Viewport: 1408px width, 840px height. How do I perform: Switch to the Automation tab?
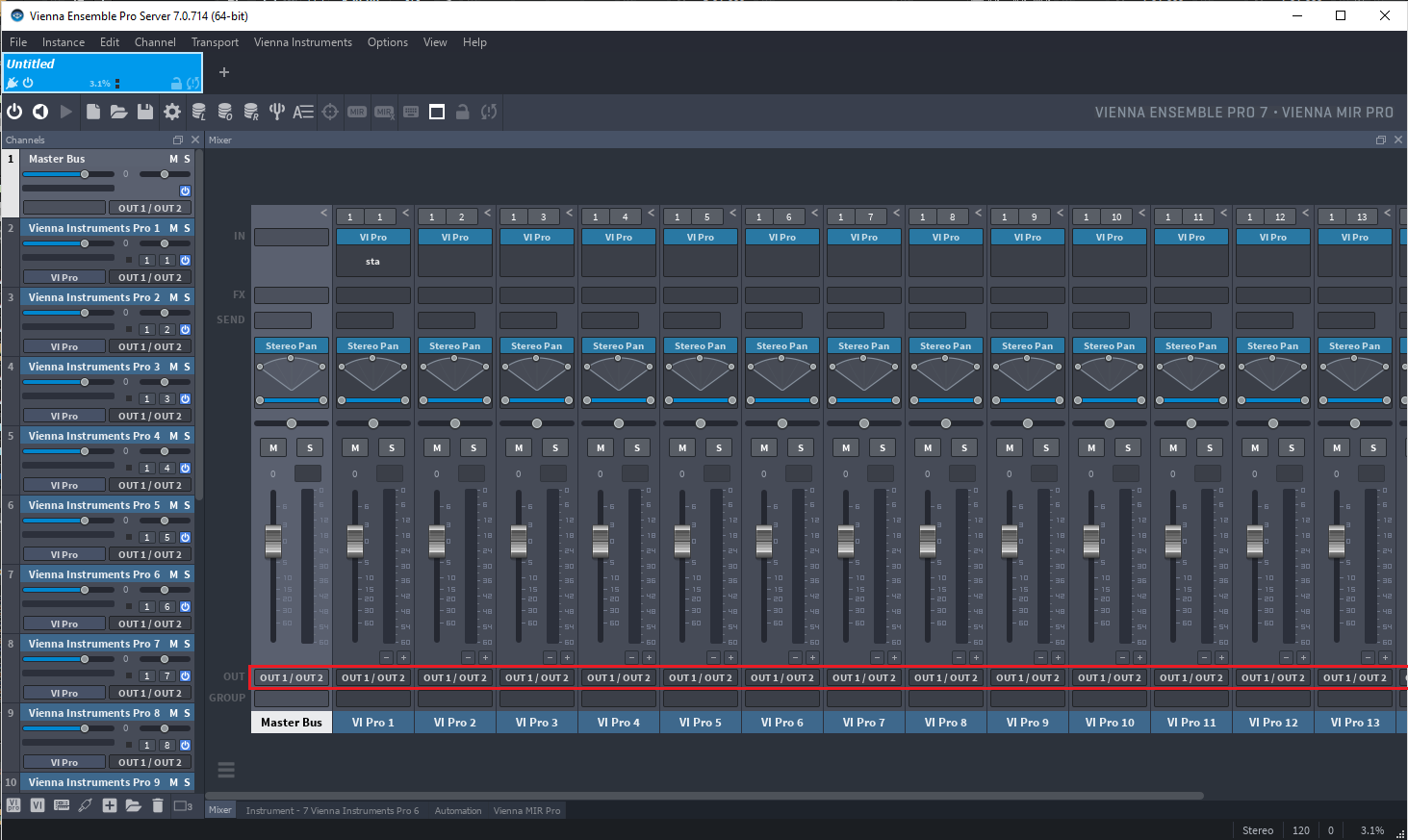[x=458, y=810]
